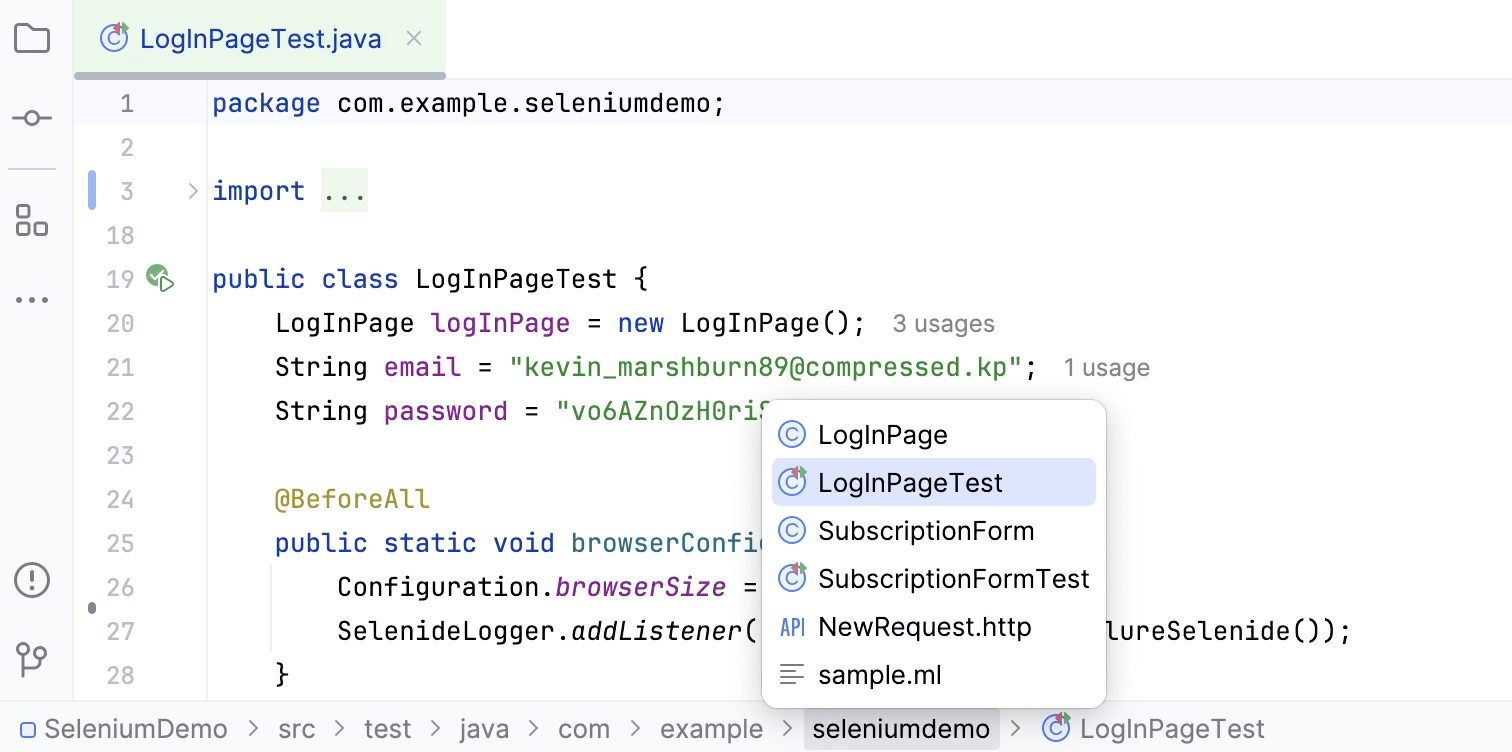Click the password variable name on line 22
The image size is (1512, 752).
446,411
